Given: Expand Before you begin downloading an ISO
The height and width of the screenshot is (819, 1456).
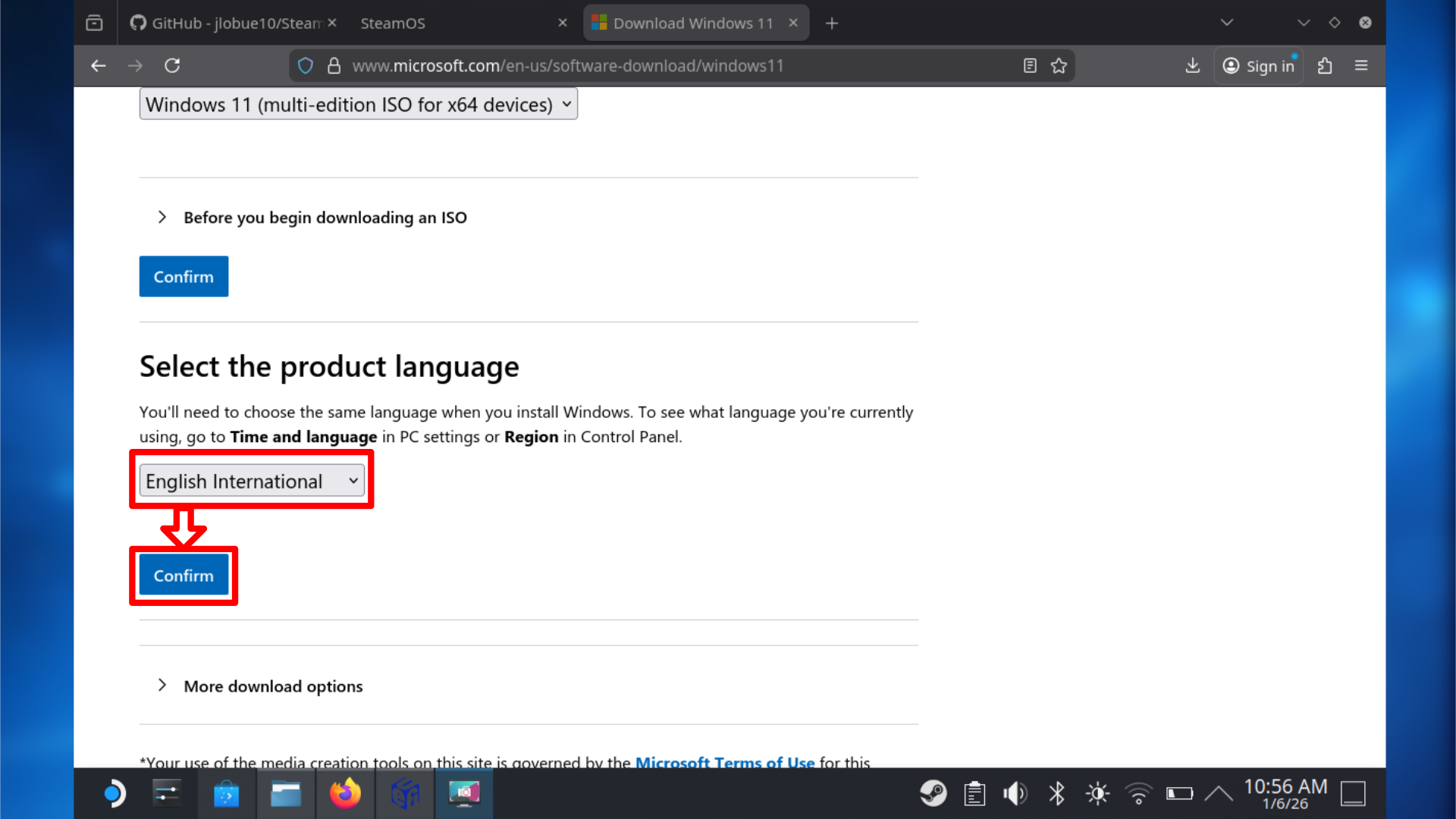Looking at the screenshot, I should (x=325, y=218).
